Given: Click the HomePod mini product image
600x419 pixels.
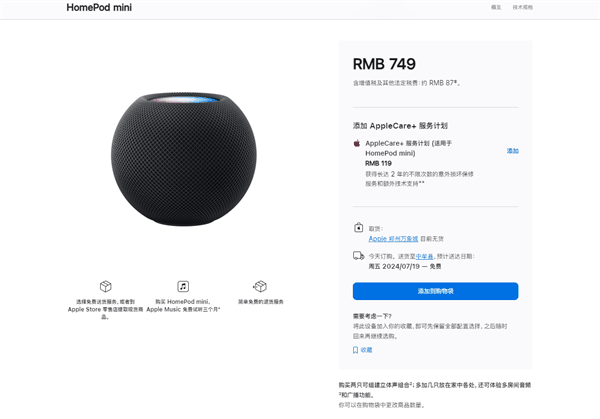Looking at the screenshot, I should point(184,159).
